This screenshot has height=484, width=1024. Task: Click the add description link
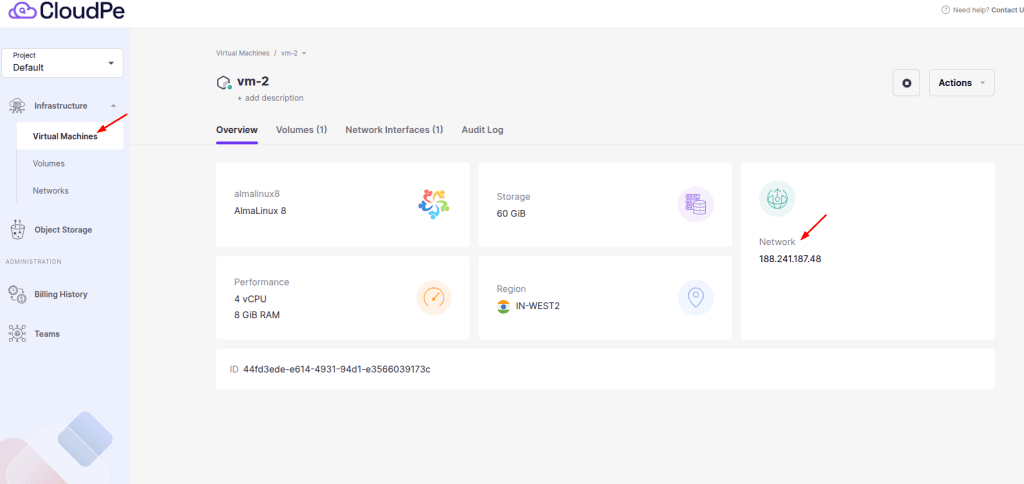point(270,98)
